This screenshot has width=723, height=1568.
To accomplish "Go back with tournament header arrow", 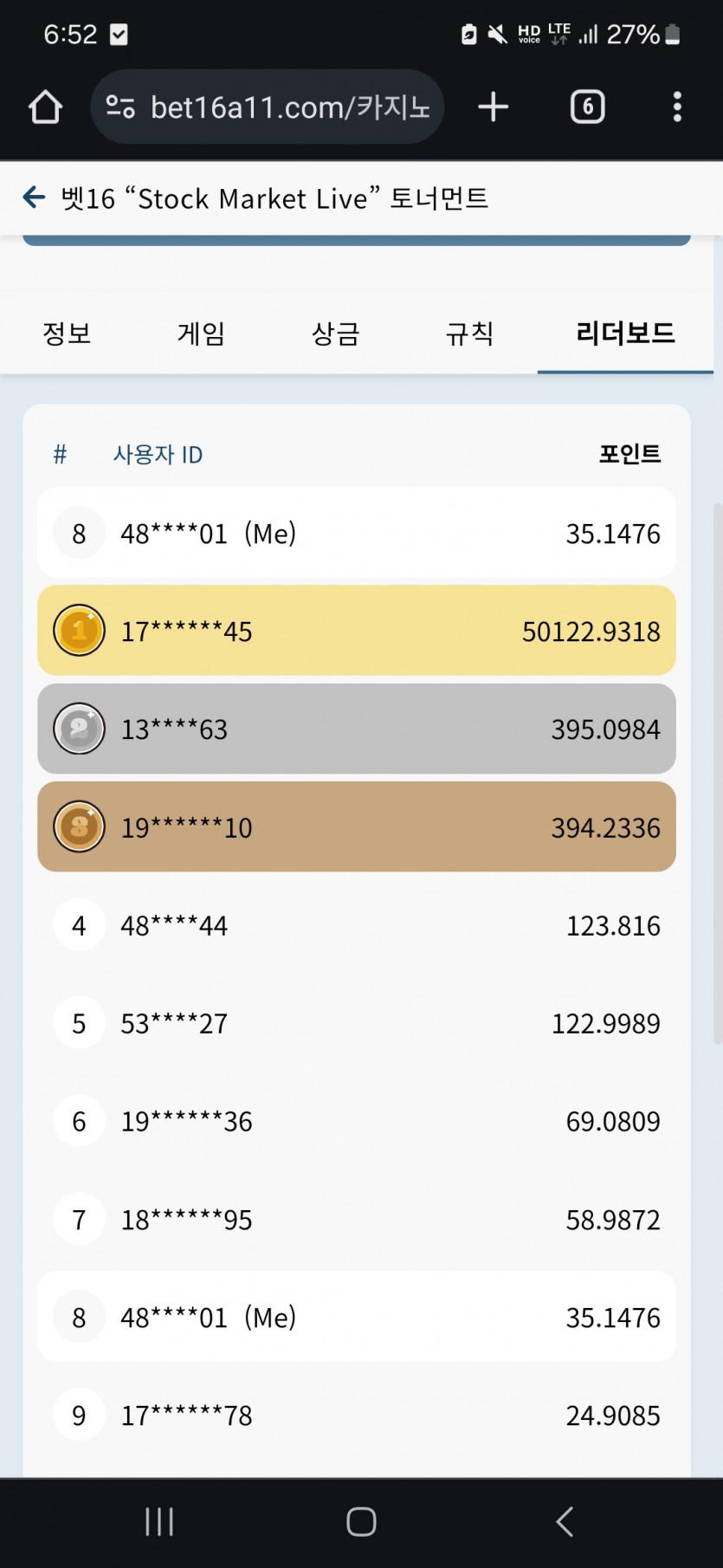I will tap(34, 198).
